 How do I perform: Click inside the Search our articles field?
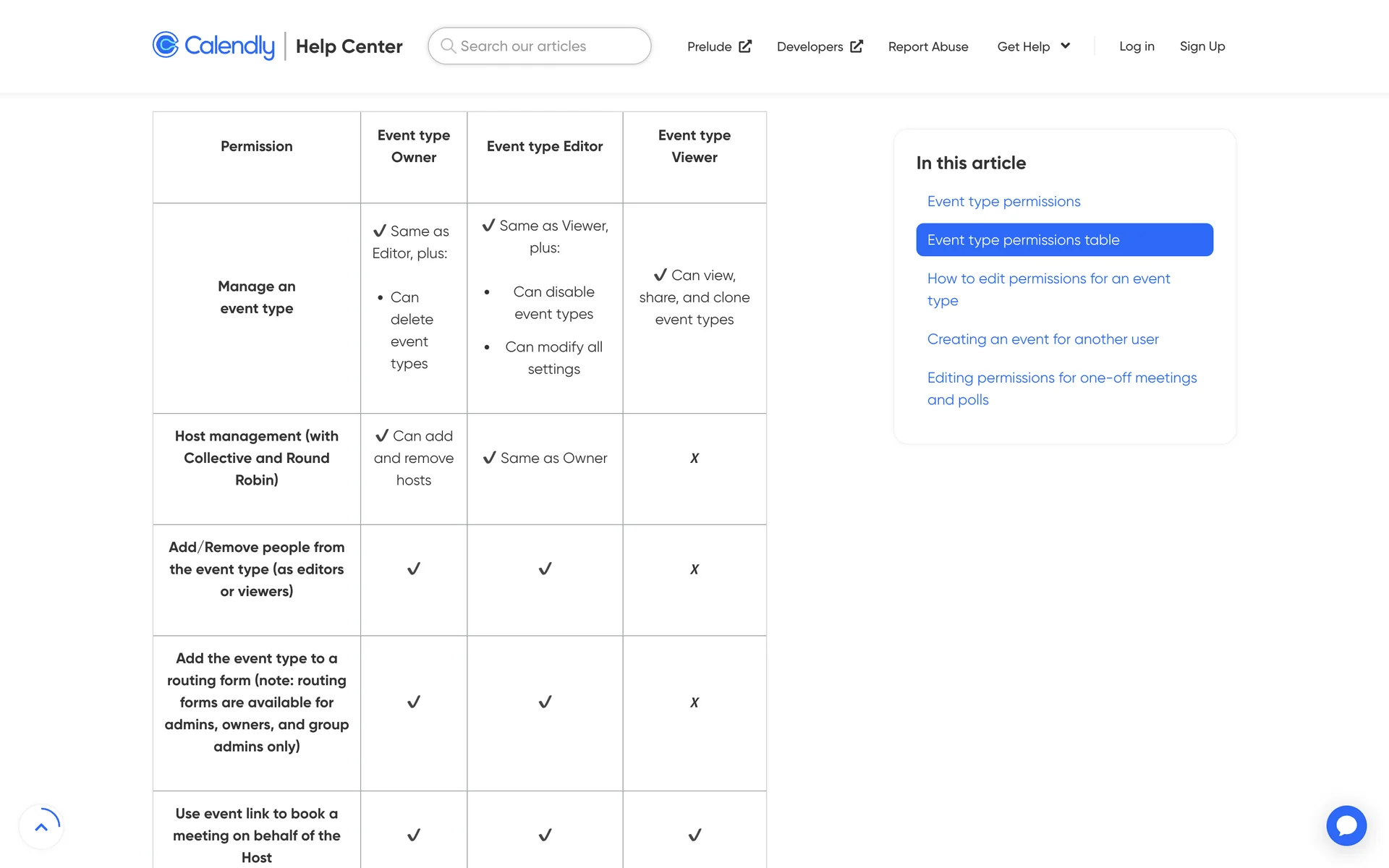click(550, 46)
